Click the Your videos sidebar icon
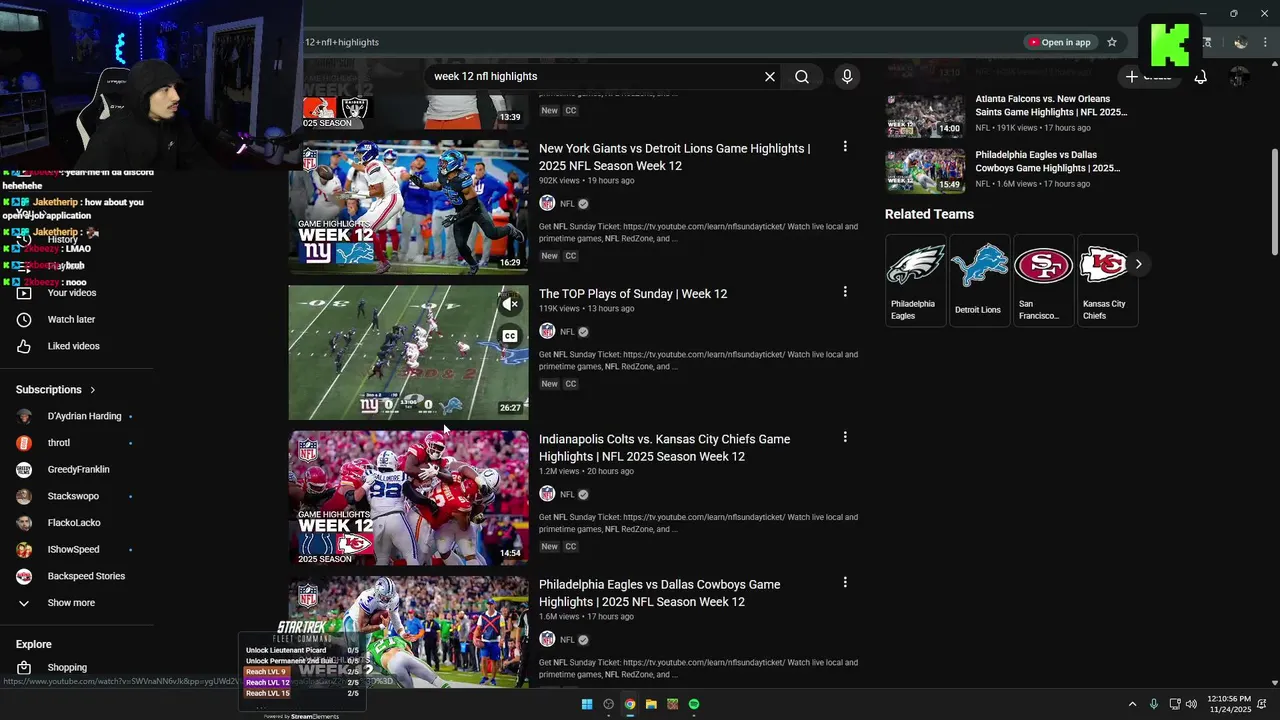1280x720 pixels. [24, 293]
